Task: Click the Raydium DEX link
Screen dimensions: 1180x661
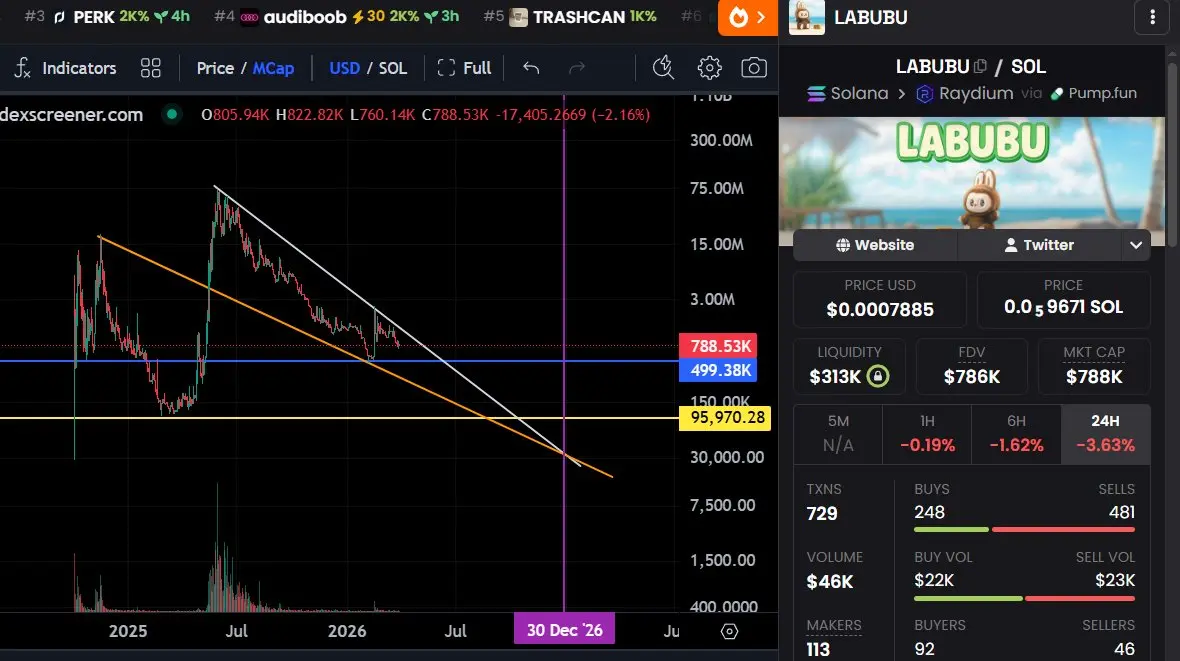Action: point(965,93)
